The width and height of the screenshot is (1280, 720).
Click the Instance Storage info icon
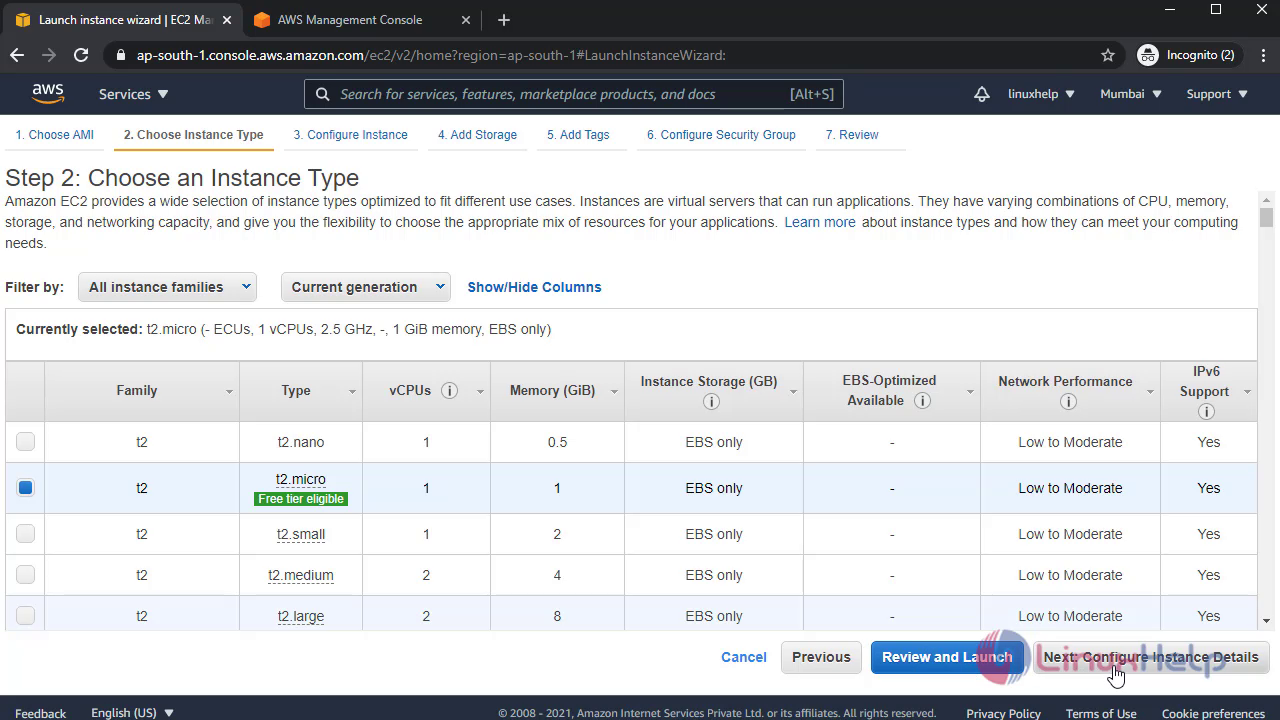point(711,401)
